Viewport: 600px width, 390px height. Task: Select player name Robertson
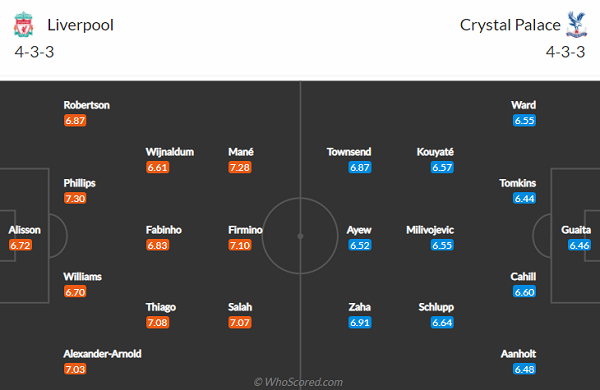pos(86,105)
